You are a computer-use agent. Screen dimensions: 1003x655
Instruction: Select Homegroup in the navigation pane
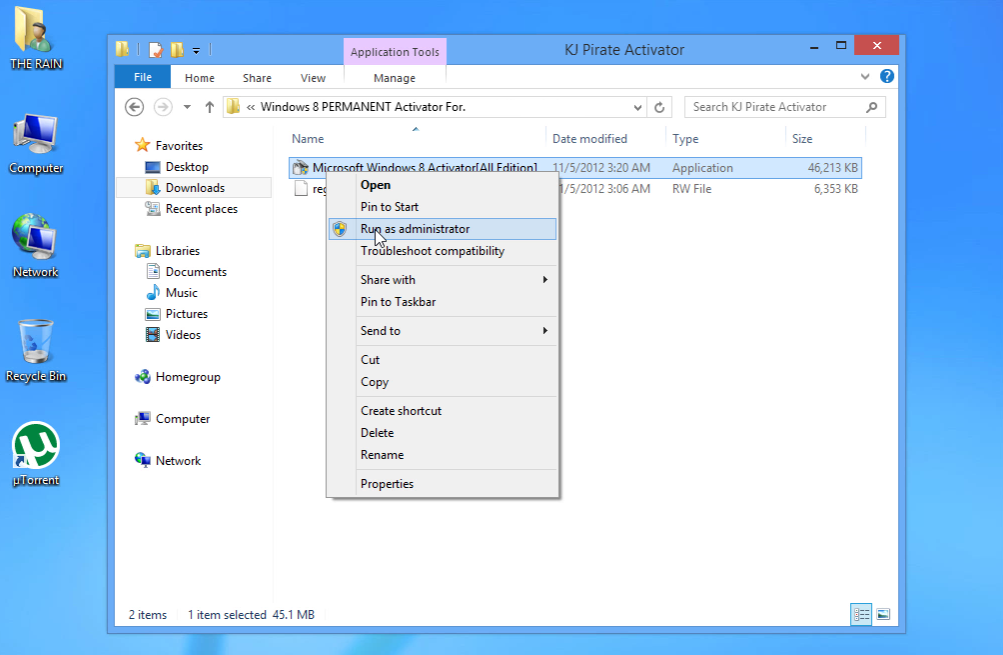pos(187,377)
